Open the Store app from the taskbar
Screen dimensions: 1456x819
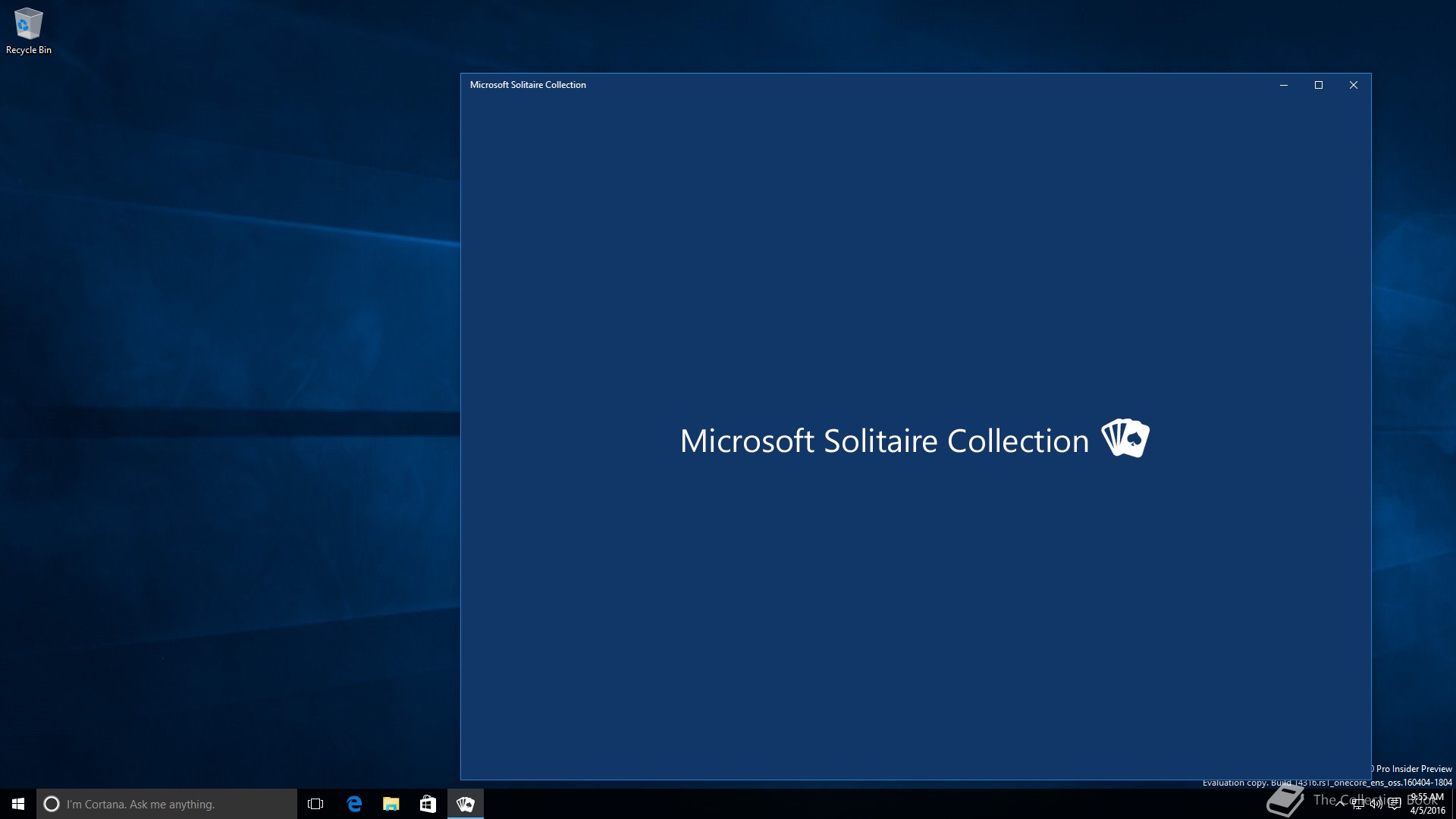click(x=428, y=804)
